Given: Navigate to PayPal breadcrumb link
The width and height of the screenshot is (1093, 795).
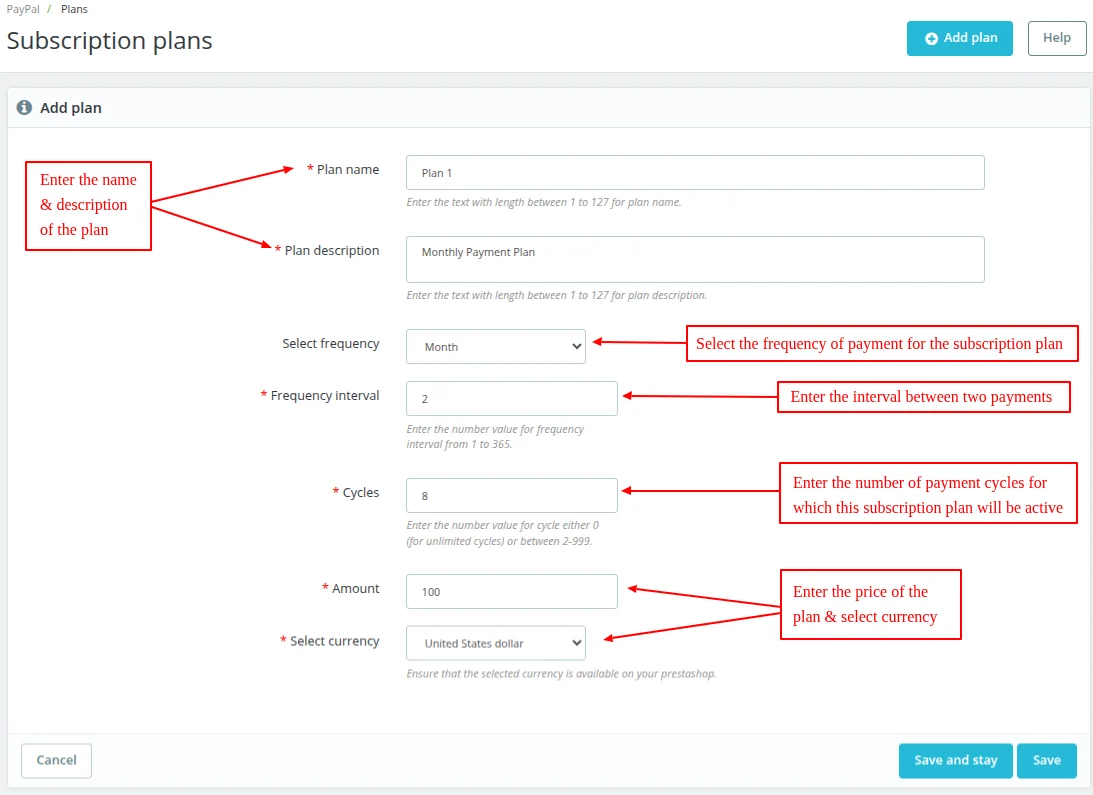Looking at the screenshot, I should (x=21, y=9).
